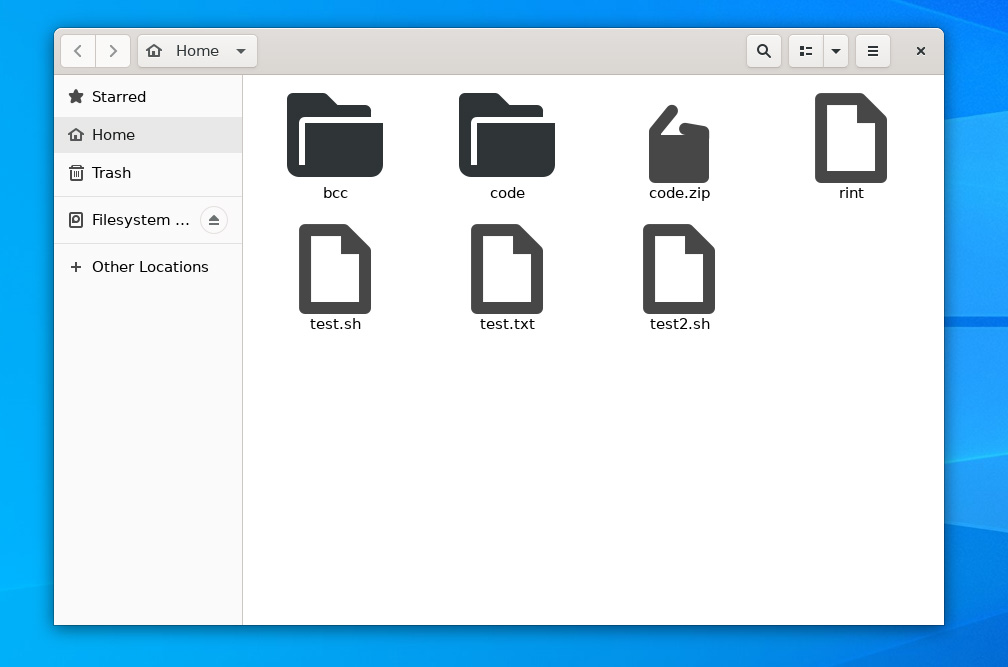Select the rint file
The width and height of the screenshot is (1008, 667).
coord(851,138)
